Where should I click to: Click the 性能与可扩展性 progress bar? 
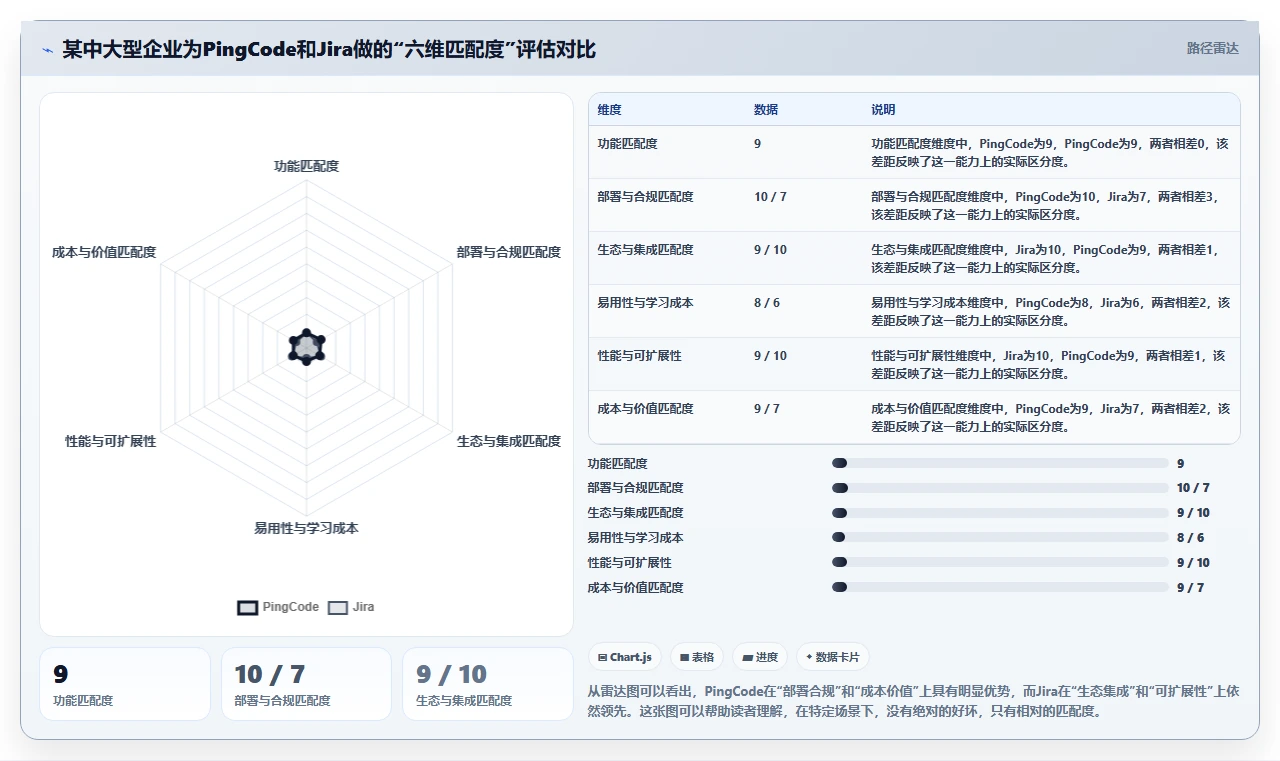pos(1000,563)
